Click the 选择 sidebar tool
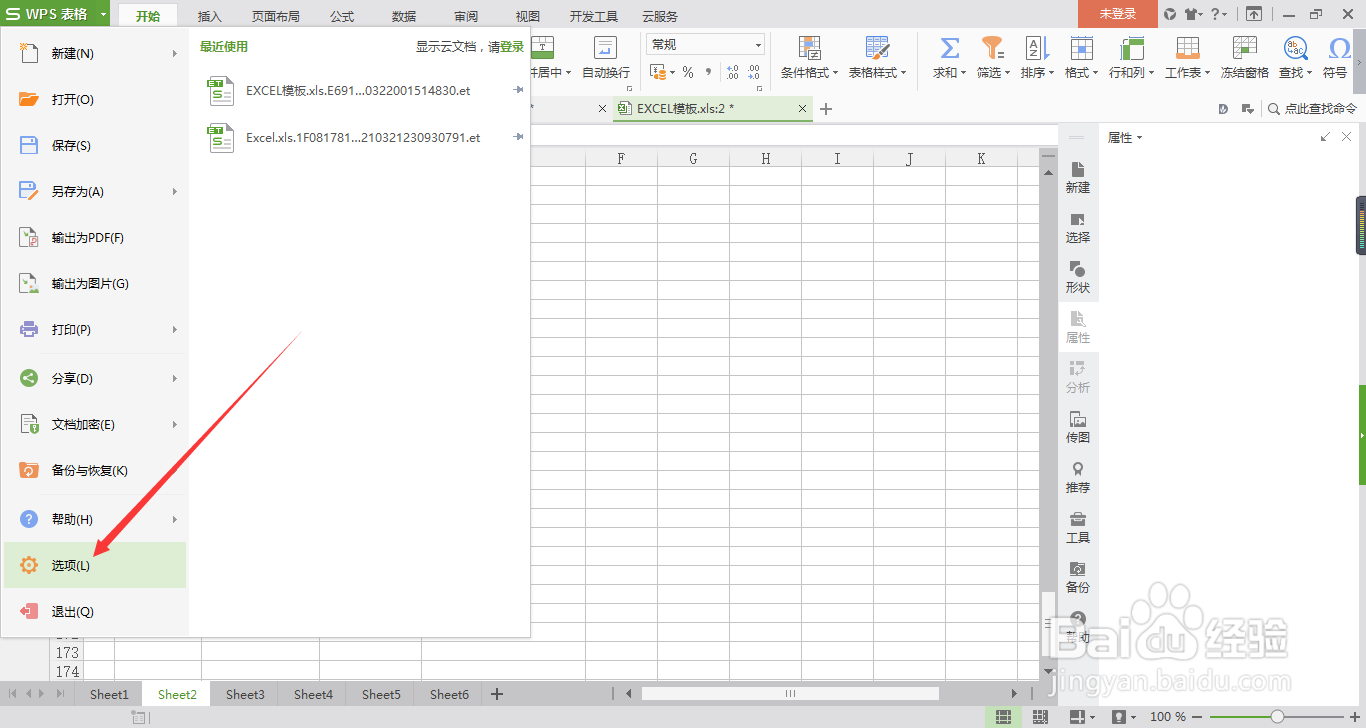This screenshot has width=1366, height=728. pos(1078,227)
